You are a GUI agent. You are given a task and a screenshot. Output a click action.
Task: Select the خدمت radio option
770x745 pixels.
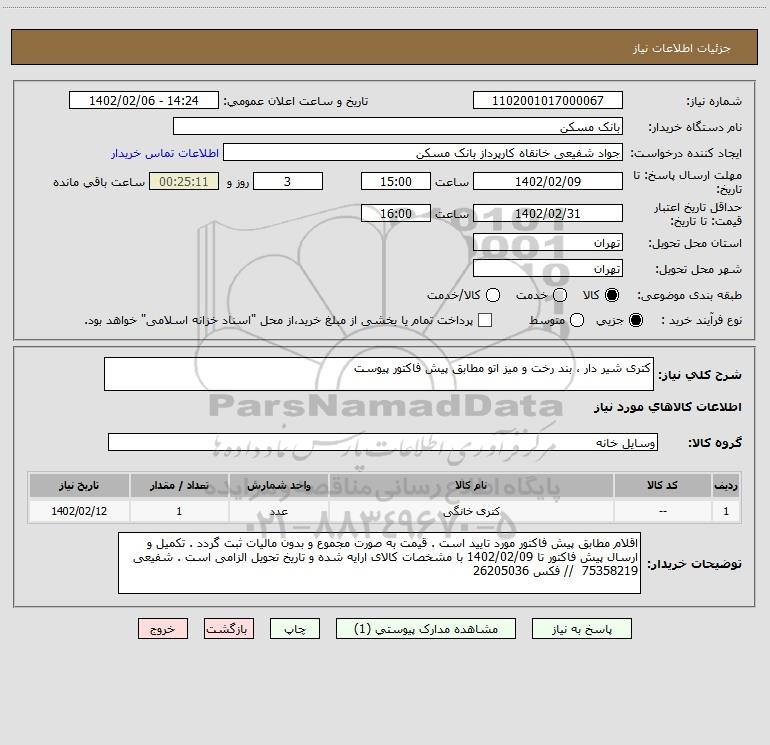[560, 295]
